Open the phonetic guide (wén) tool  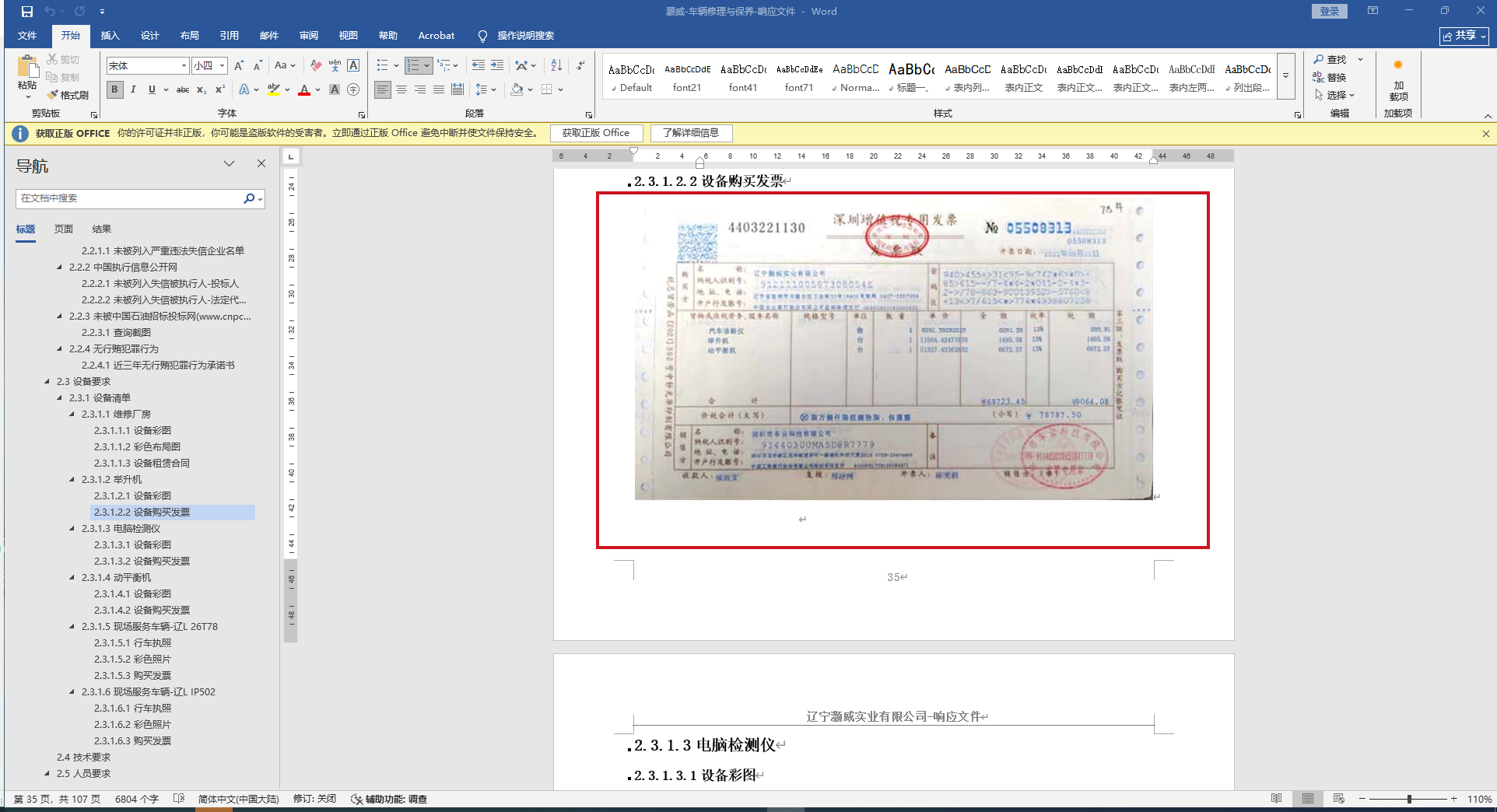tap(335, 66)
